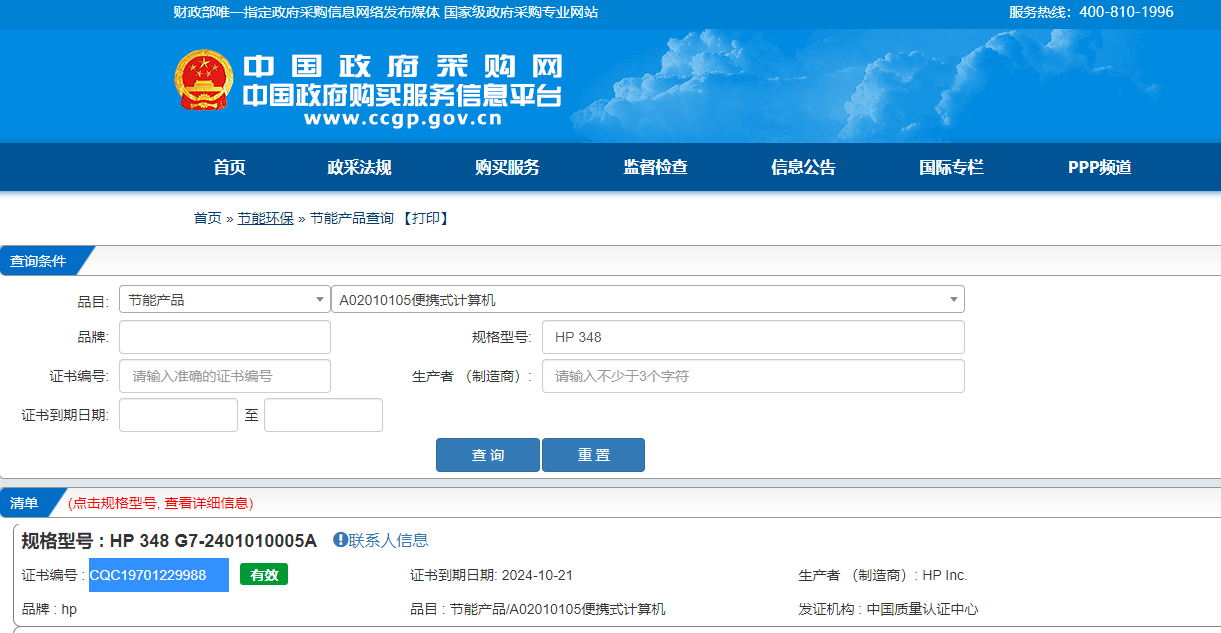The height and width of the screenshot is (633, 1221).
Task: Click the 发证机构 中国质量认证中心 text
Action: [x=888, y=609]
